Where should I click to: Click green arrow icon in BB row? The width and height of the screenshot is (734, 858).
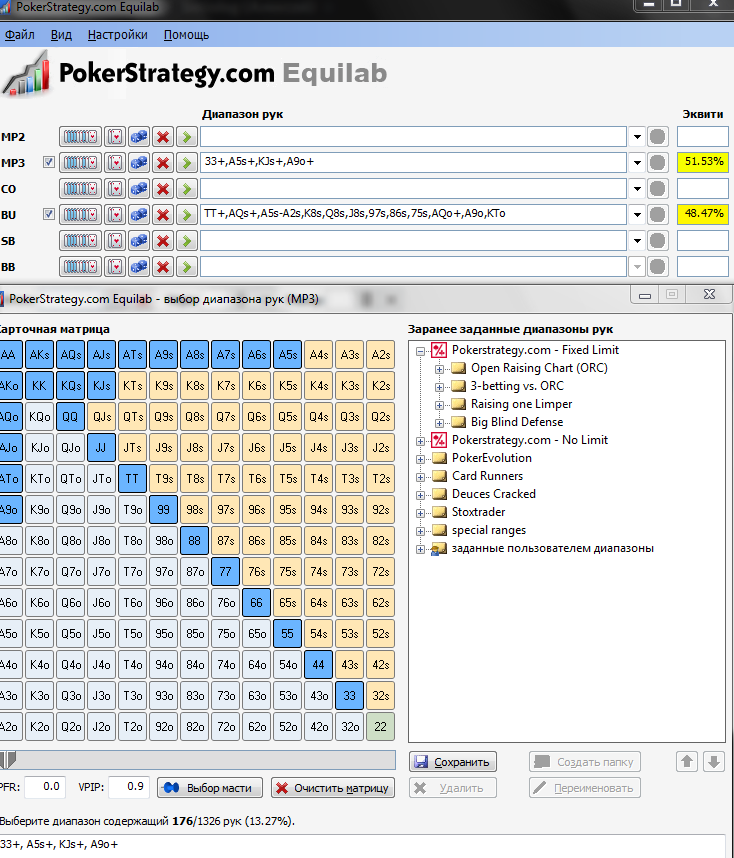pyautogui.click(x=187, y=267)
